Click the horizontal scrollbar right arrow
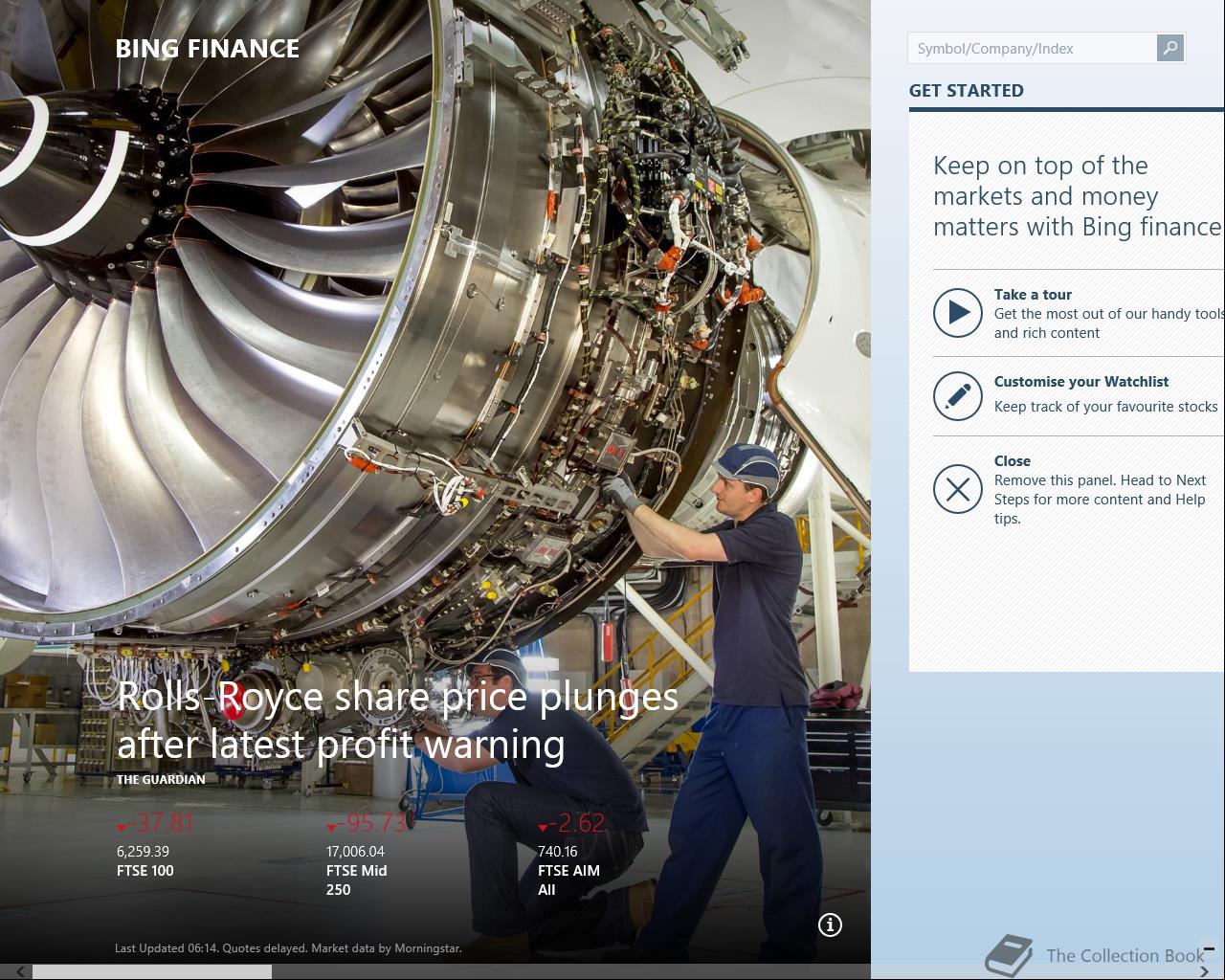This screenshot has height=980, width=1225. coord(1204,972)
